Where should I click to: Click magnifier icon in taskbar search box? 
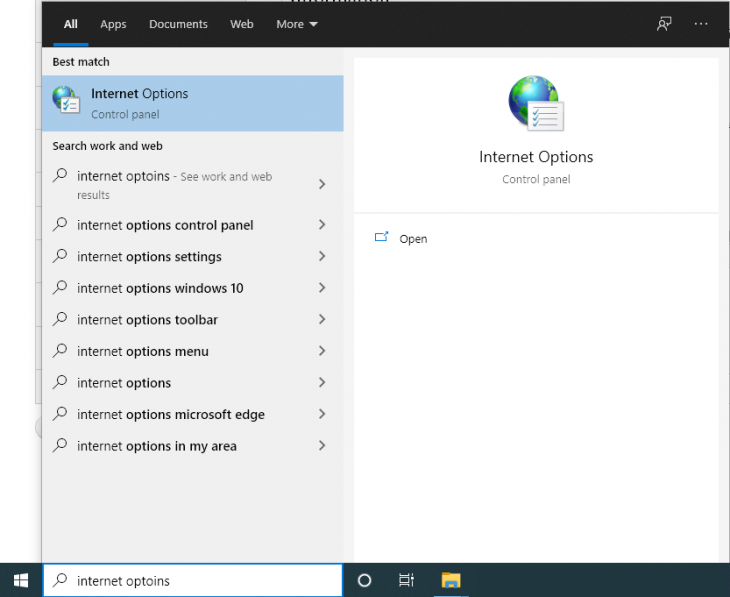click(60, 580)
